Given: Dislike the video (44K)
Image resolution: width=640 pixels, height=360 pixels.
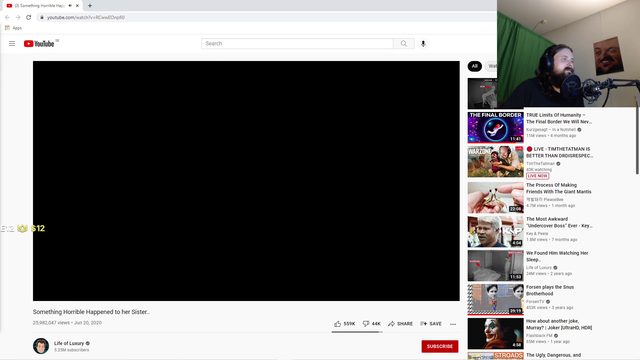Looking at the screenshot, I should click(x=371, y=324).
